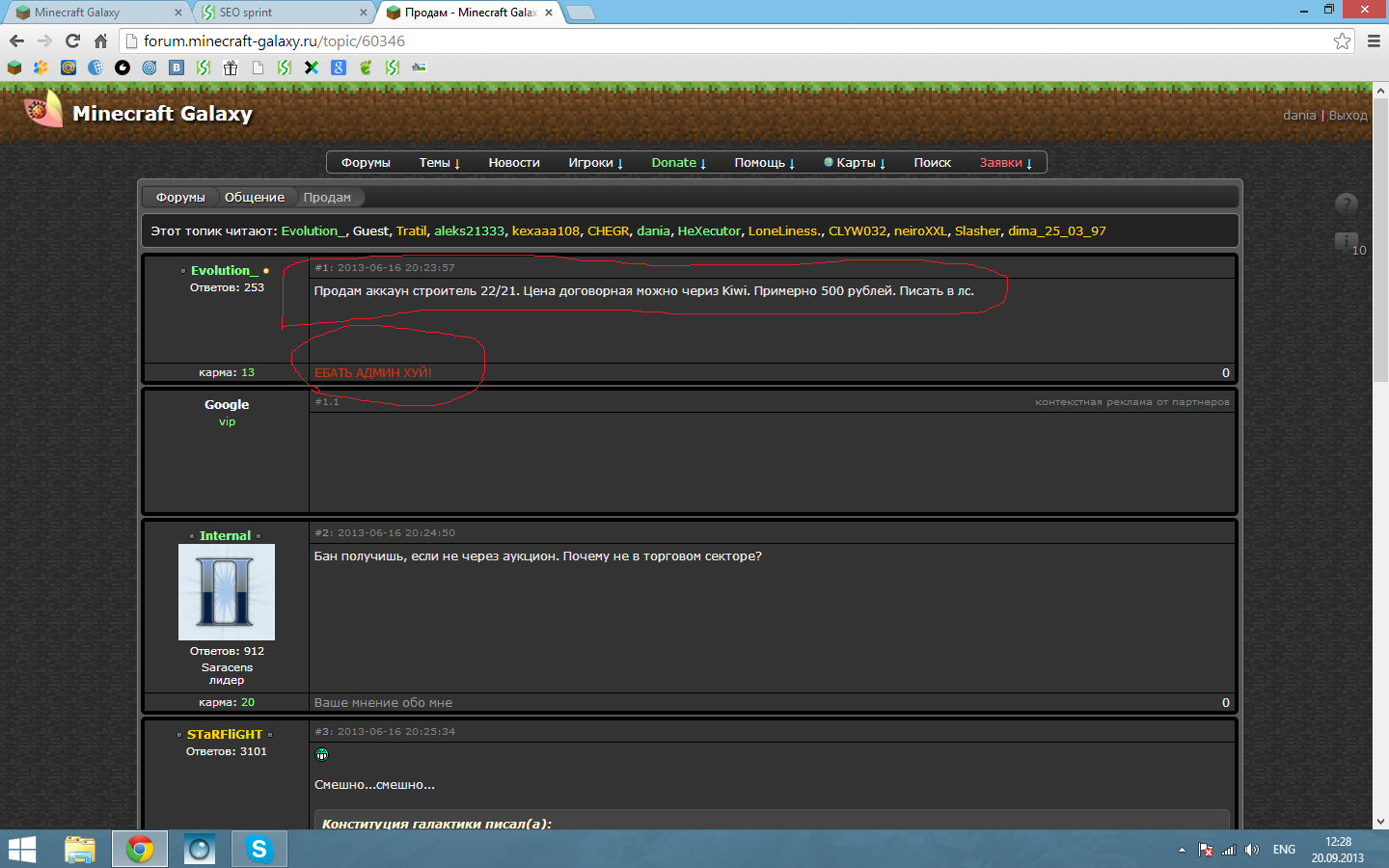Open STaRFliGHT user profile name

tap(225, 734)
